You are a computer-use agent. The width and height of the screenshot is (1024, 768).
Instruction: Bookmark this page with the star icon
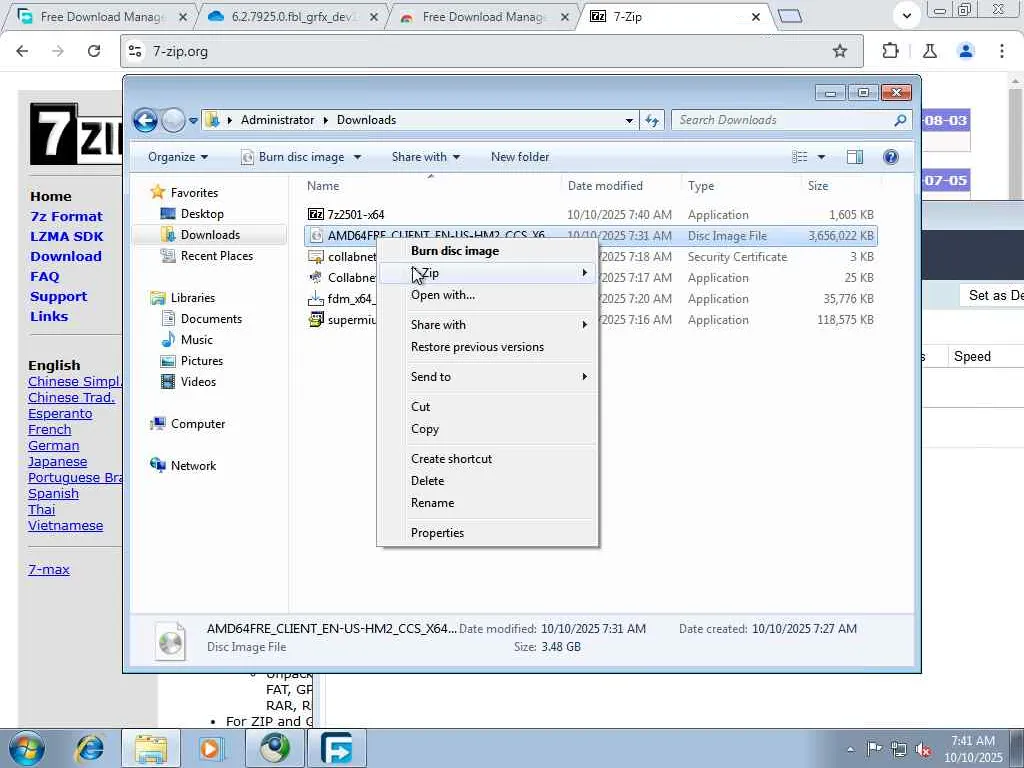click(x=840, y=51)
